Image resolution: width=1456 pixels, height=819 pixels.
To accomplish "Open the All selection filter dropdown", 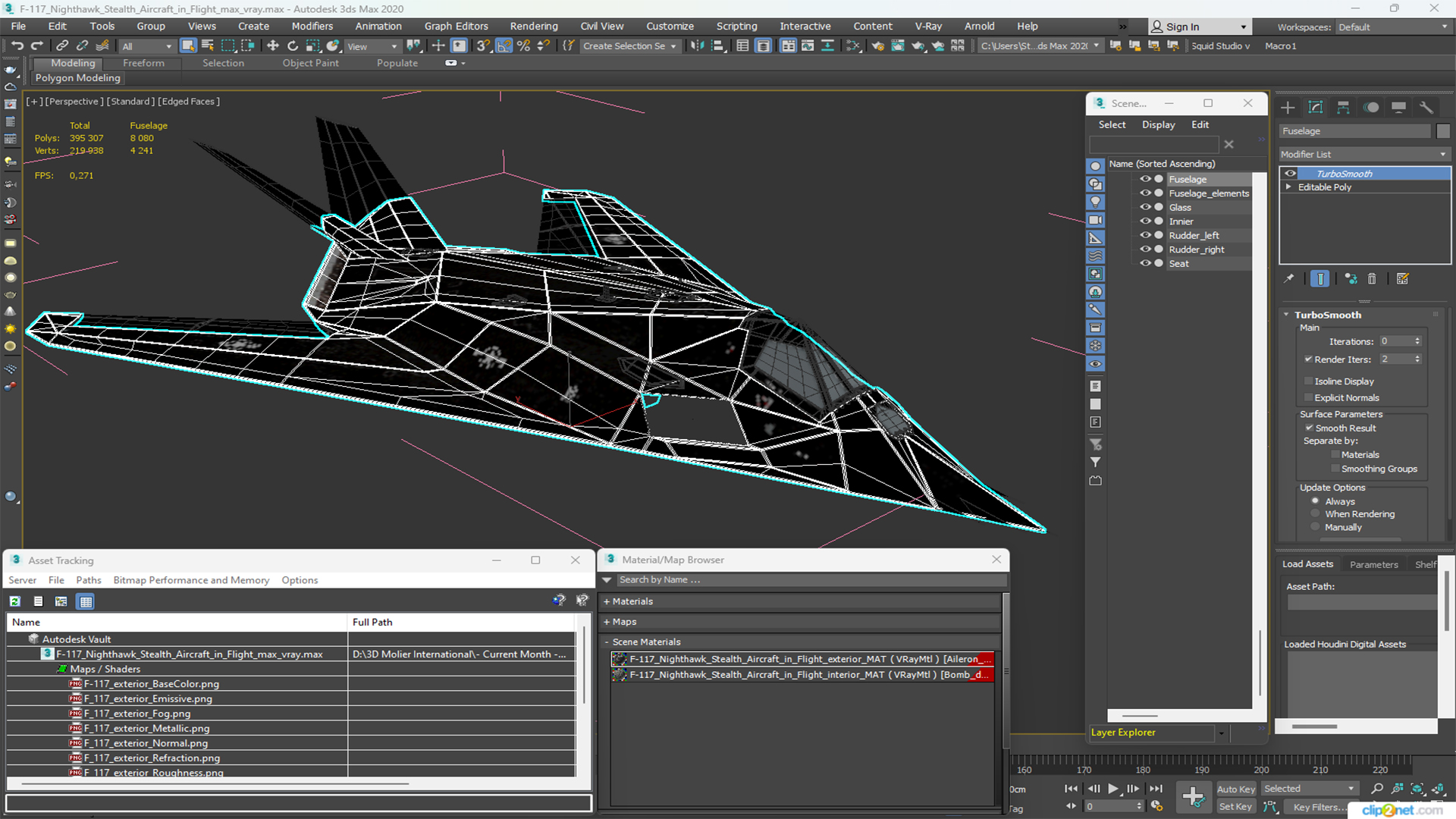I will coord(147,46).
